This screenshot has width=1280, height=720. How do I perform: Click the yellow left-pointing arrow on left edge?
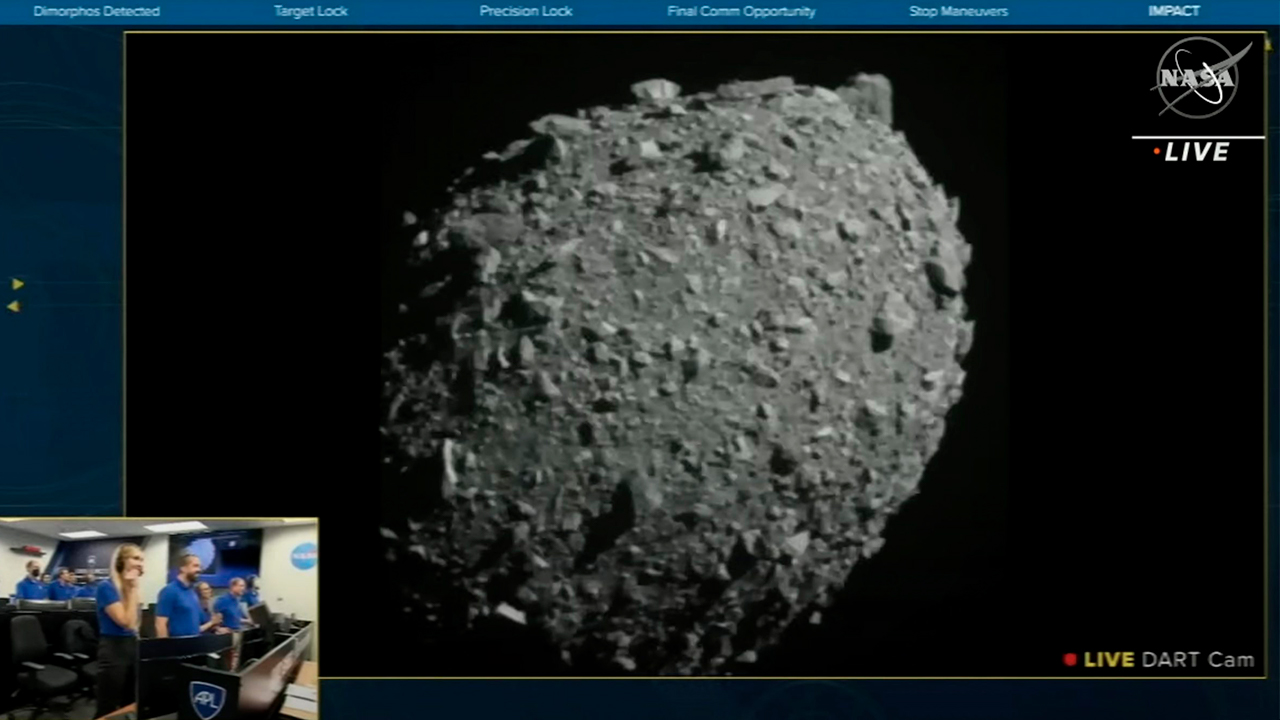tap(13, 306)
